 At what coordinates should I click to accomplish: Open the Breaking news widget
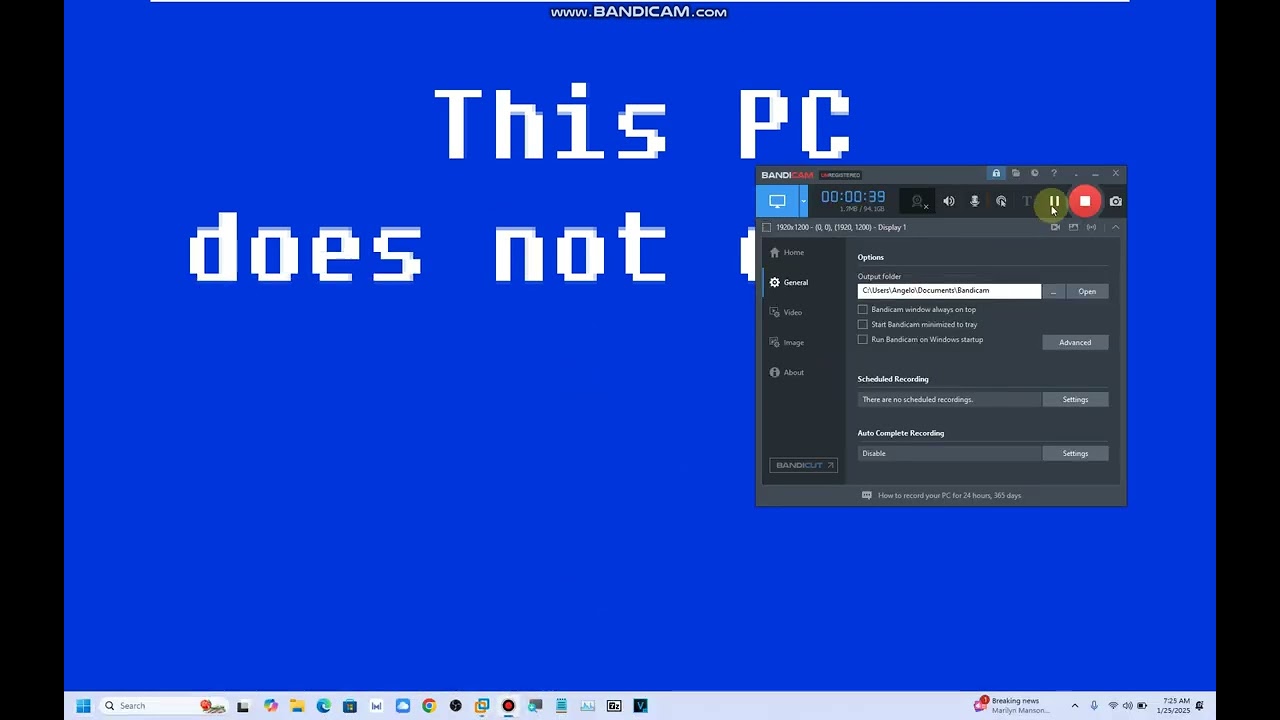[1012, 706]
